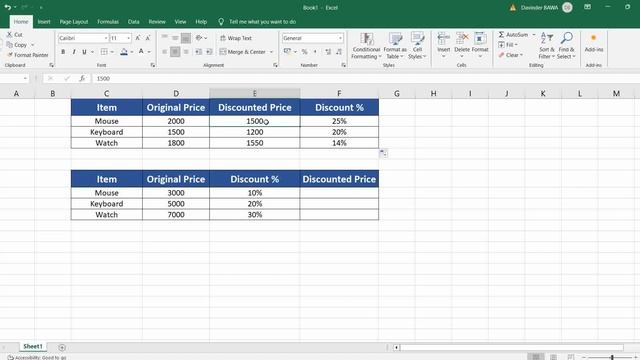Switch to the View tab
640x360 pixels.
pyautogui.click(x=180, y=22)
